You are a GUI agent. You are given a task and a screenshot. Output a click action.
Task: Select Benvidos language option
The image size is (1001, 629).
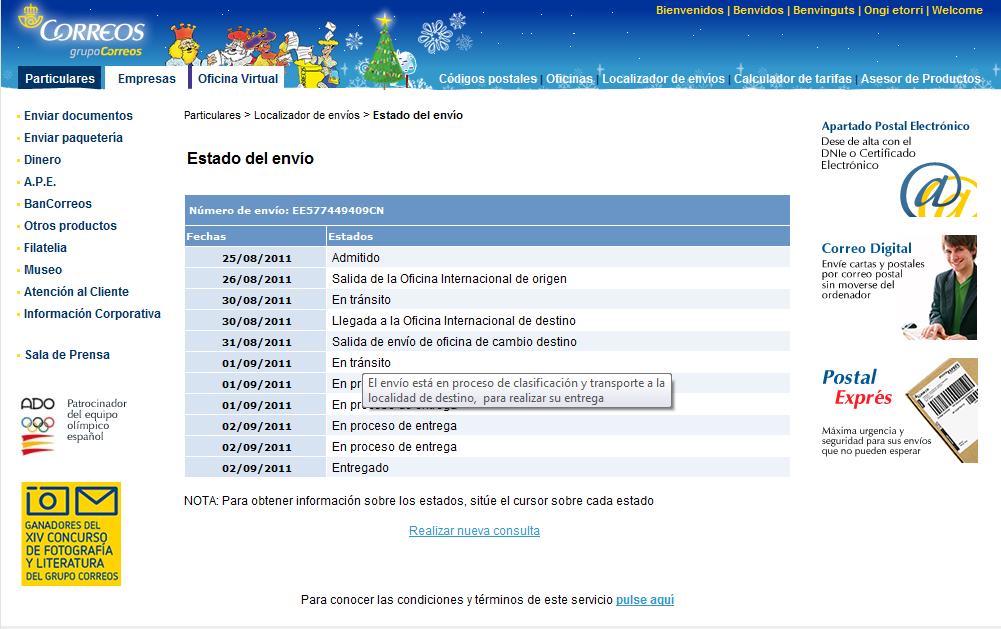pyautogui.click(x=758, y=10)
